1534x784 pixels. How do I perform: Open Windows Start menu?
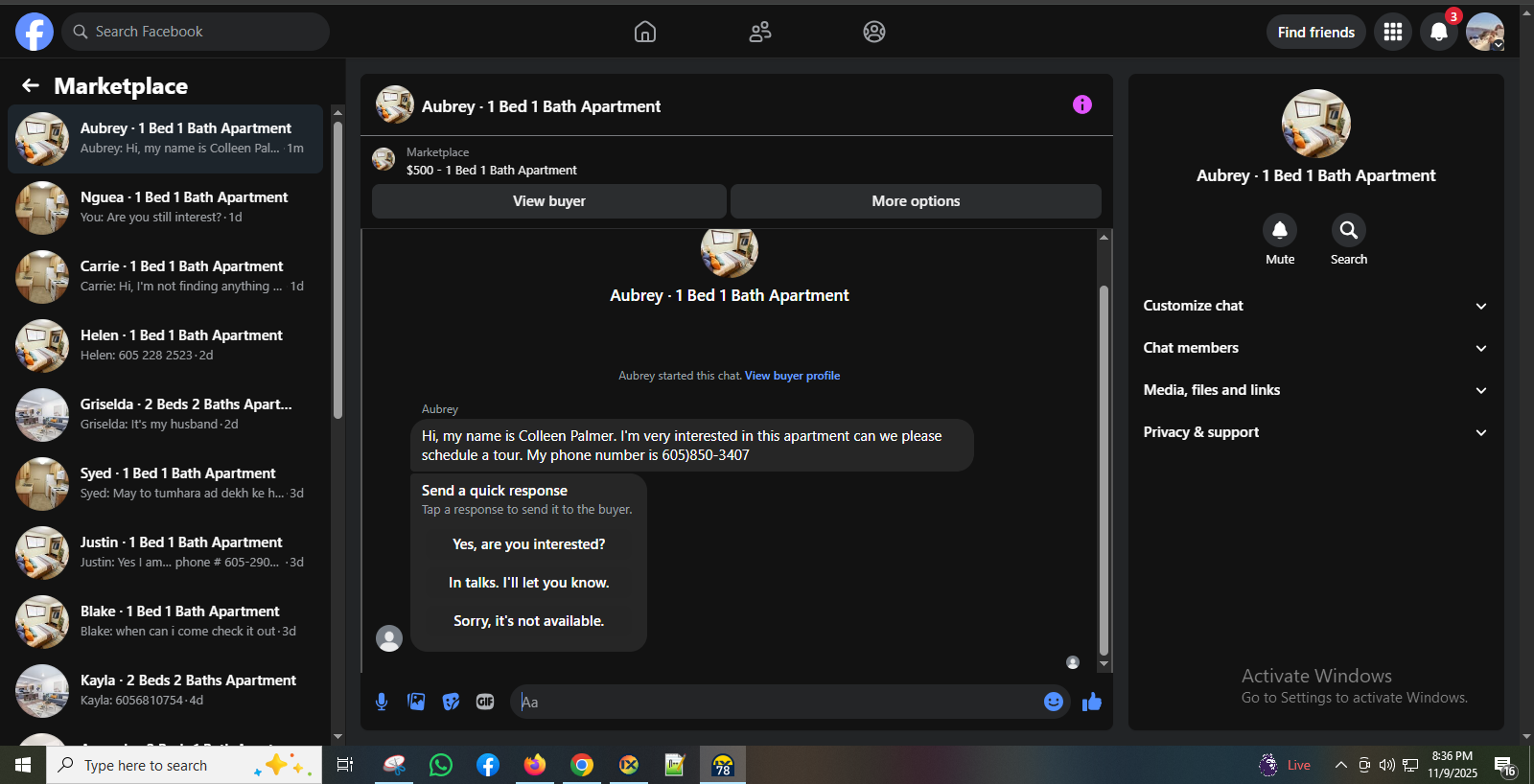tap(23, 765)
